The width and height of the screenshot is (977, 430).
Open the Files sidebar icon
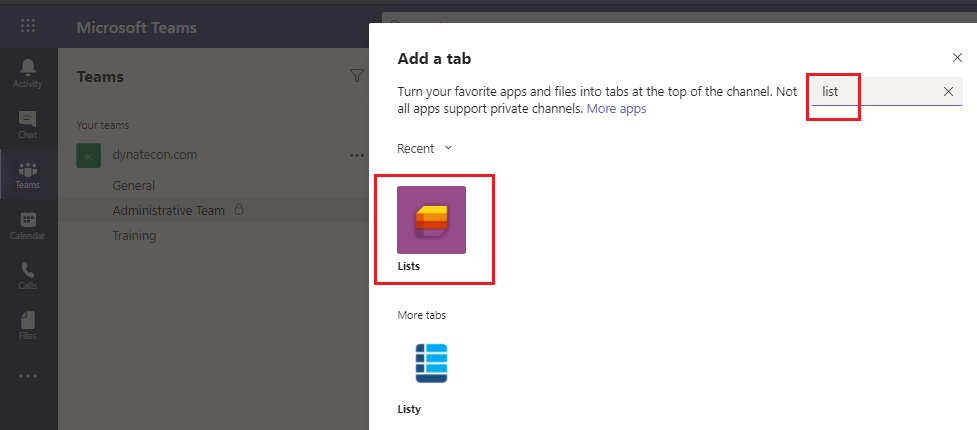(28, 325)
